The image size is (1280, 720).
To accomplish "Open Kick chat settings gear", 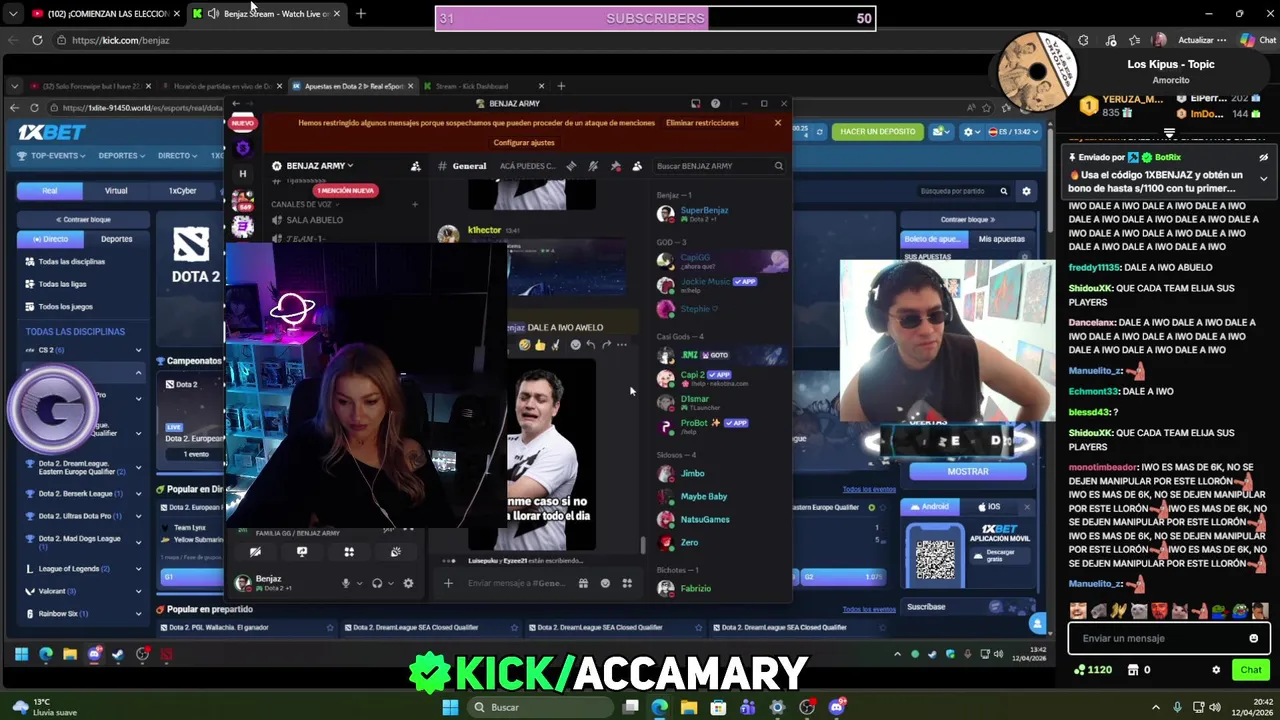I will (1216, 670).
